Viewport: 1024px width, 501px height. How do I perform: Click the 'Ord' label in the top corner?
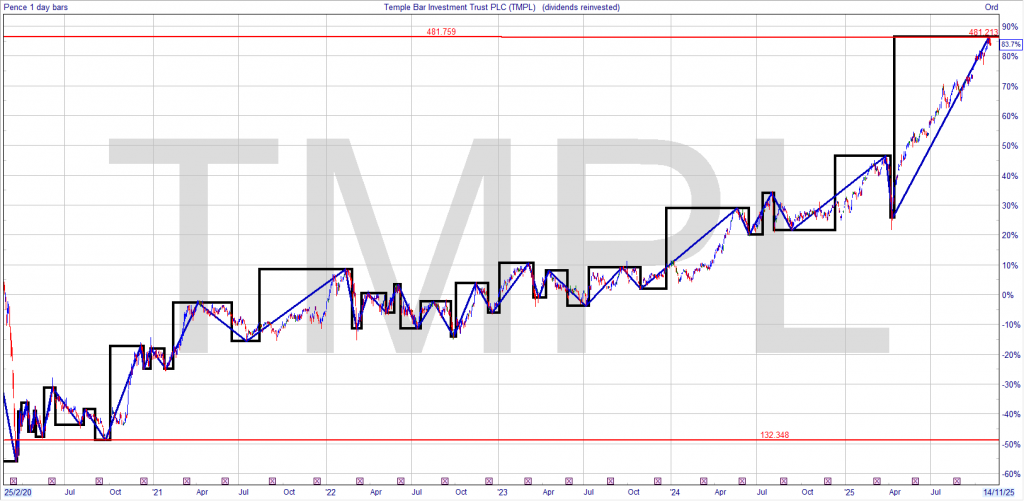991,7
